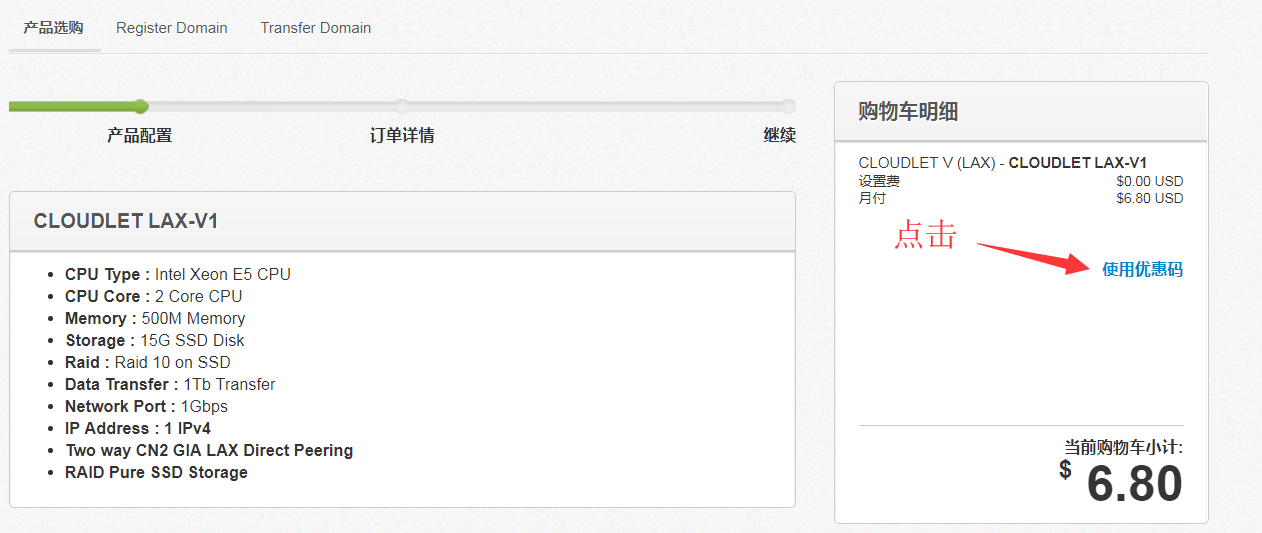Open the Transfer Domain tab

click(315, 28)
